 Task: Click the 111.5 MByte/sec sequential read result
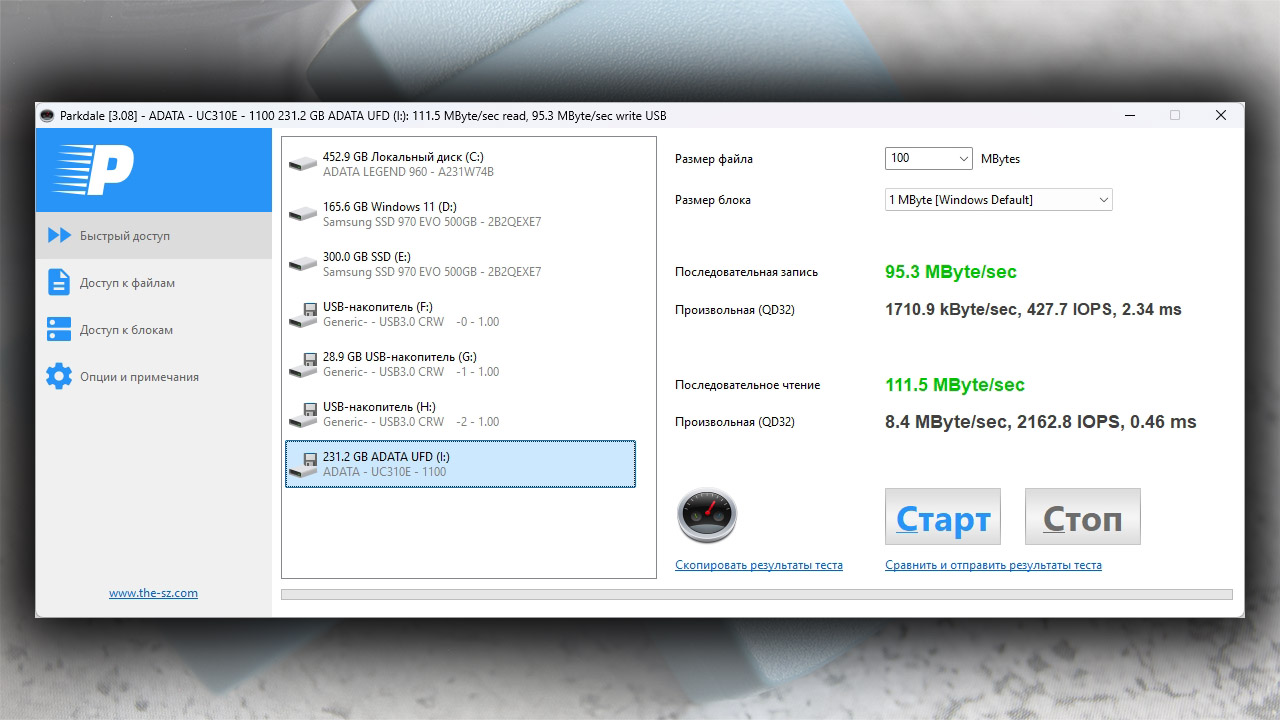click(955, 385)
